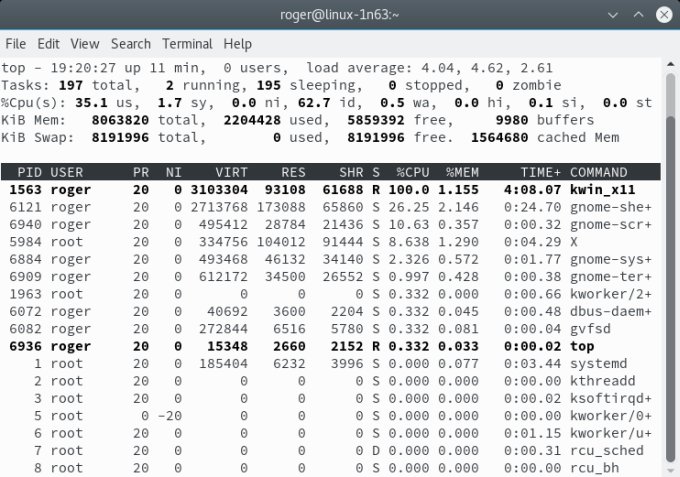Click the COMMAND column header

point(598,172)
